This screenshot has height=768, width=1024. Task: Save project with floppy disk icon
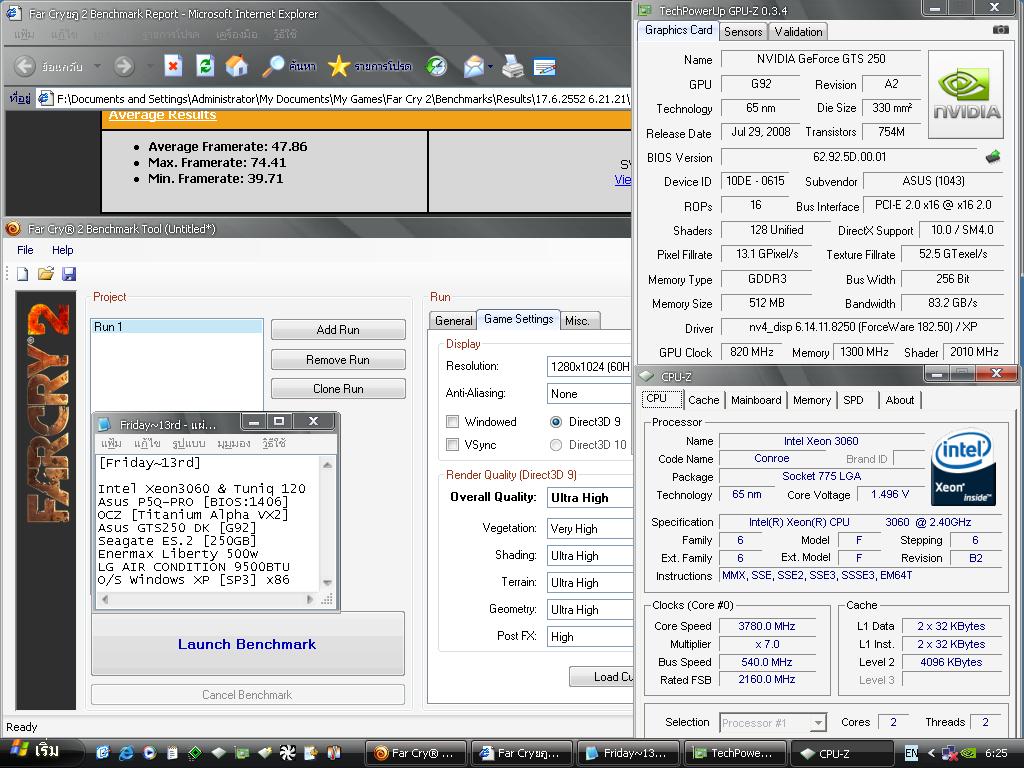[x=69, y=274]
